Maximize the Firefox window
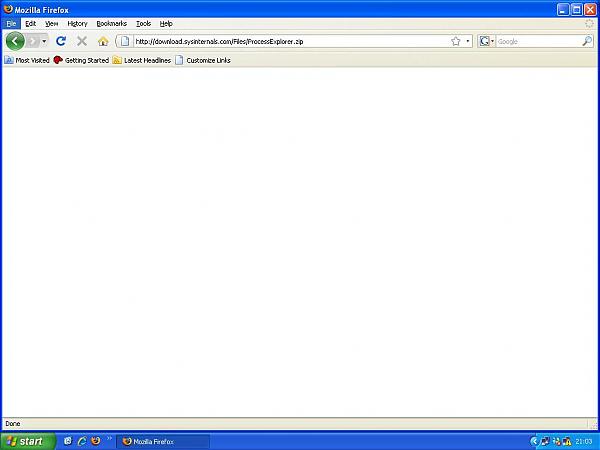The width and height of the screenshot is (600, 450). pos(577,10)
